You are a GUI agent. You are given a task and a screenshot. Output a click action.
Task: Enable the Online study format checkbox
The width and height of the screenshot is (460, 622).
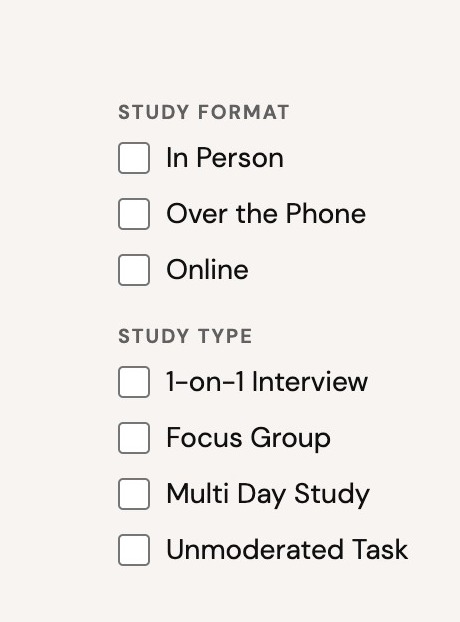(134, 270)
